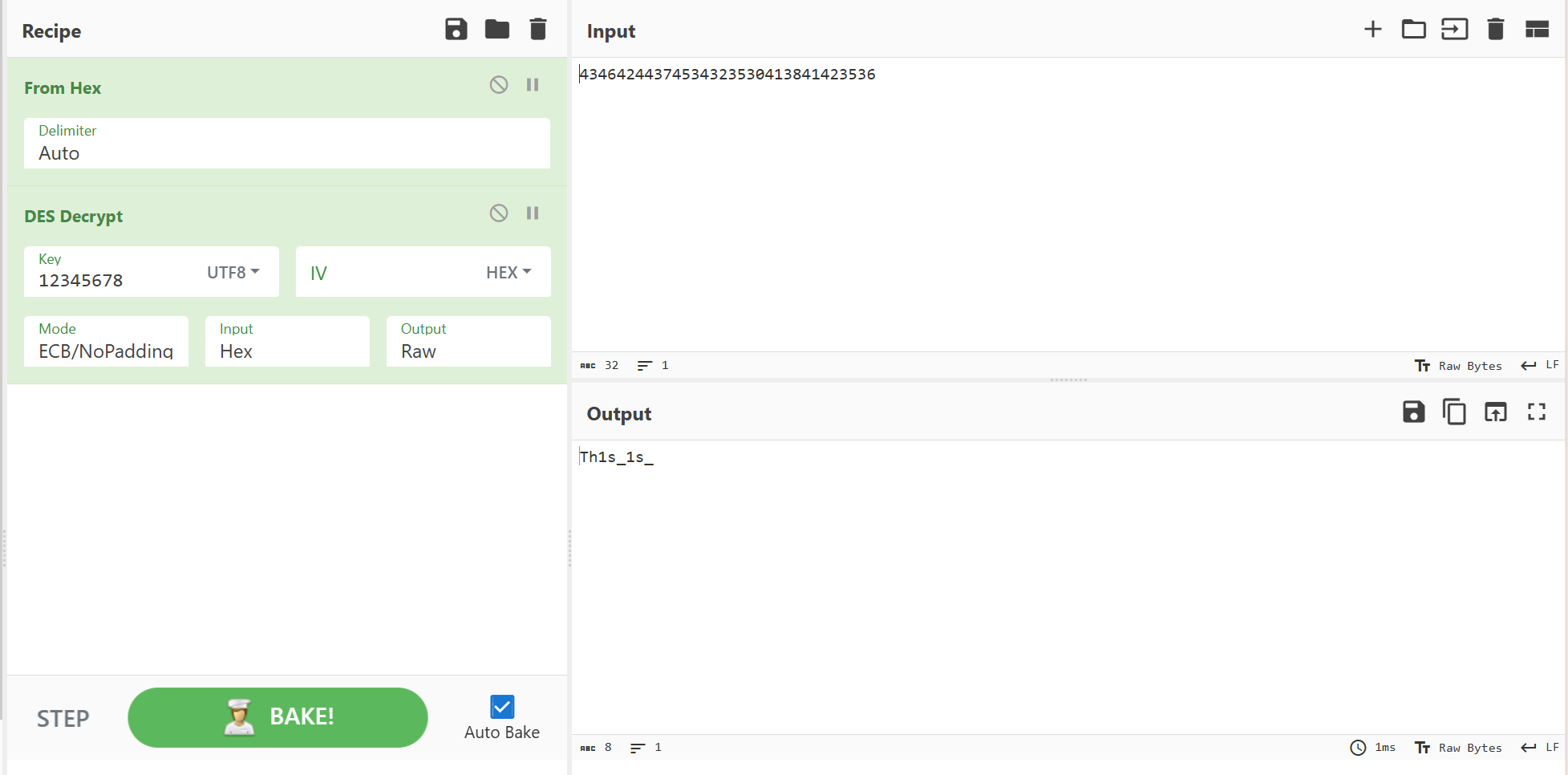Change Input end-of-line sequence LF
This screenshot has width=1568, height=775.
point(1540,366)
